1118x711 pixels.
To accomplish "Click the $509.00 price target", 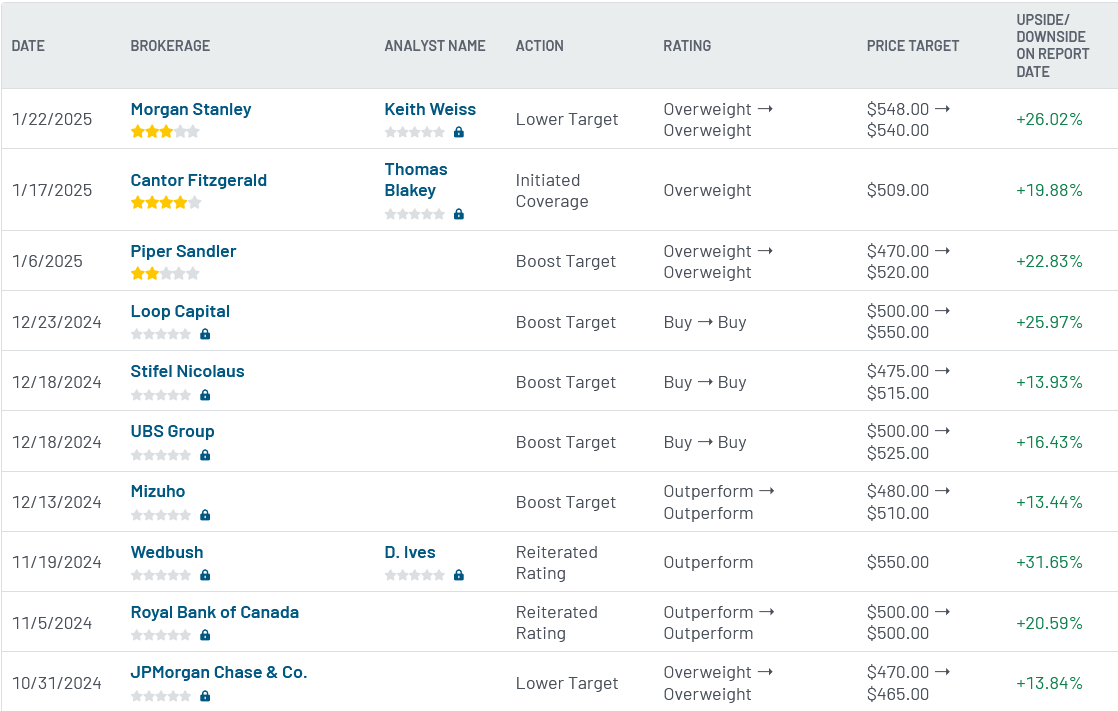I will click(x=898, y=190).
